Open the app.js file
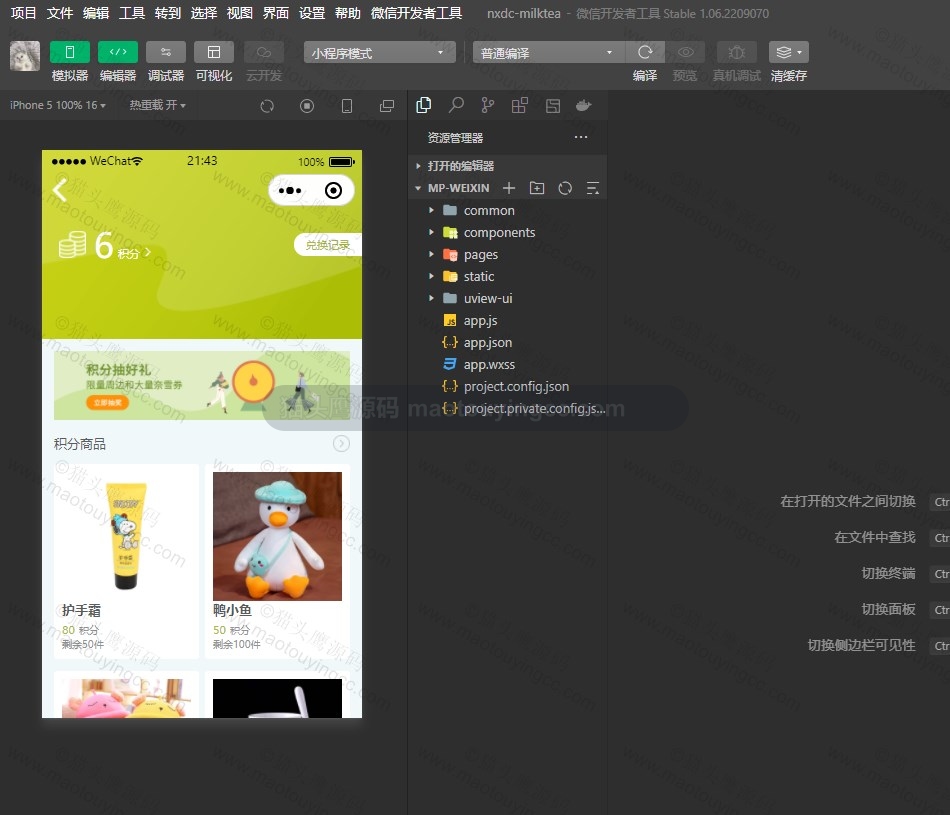Screen dimensions: 950x815 click(508, 321)
